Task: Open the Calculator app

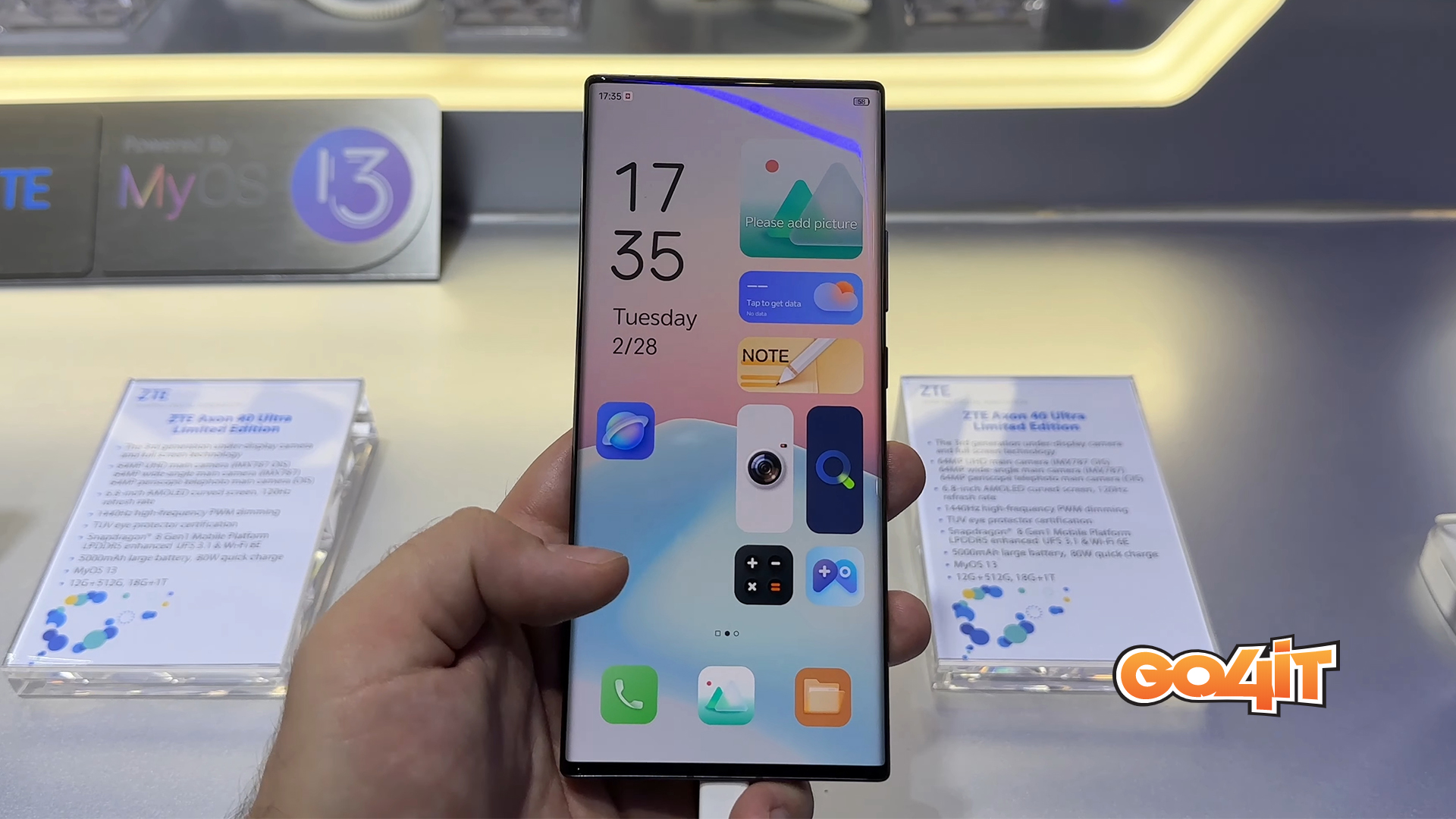Action: coord(762,574)
